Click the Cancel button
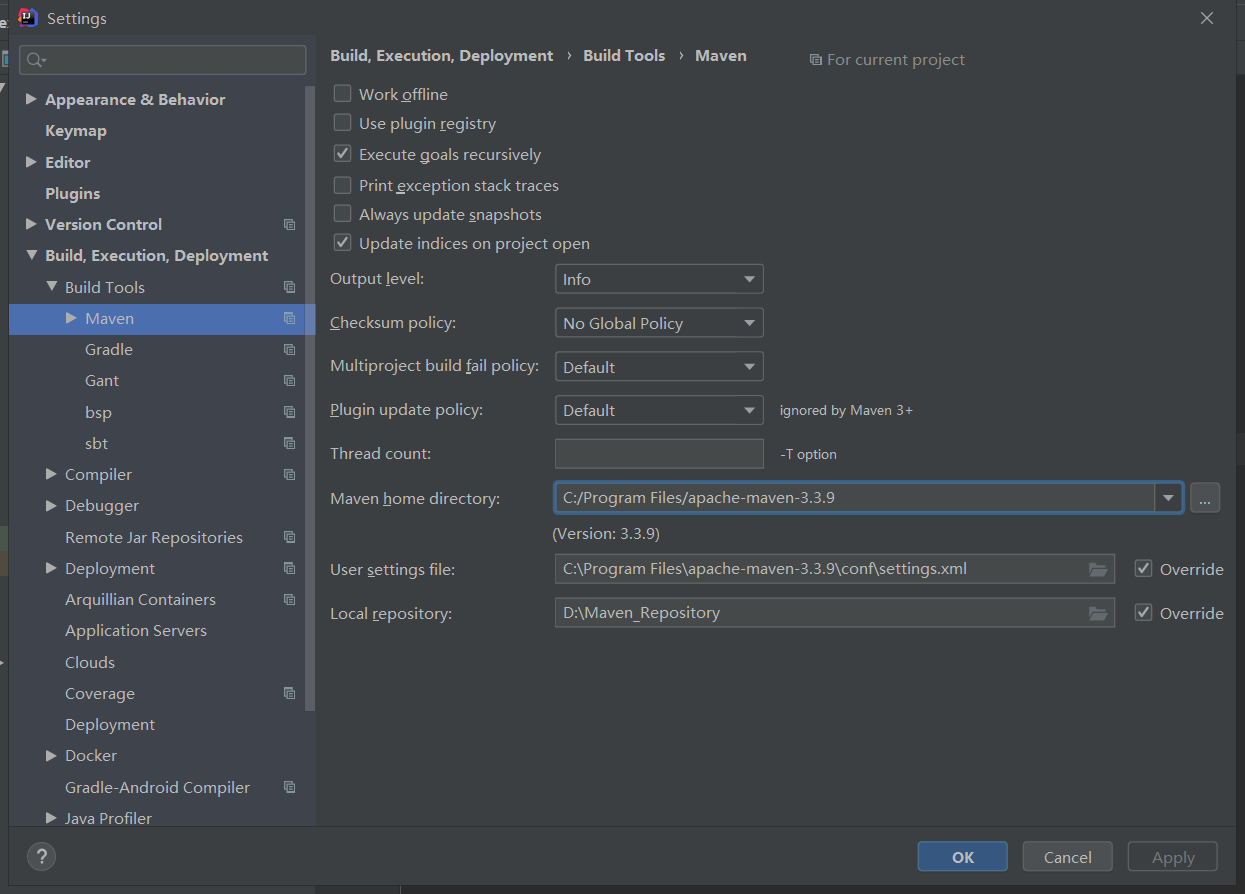 pyautogui.click(x=1068, y=857)
